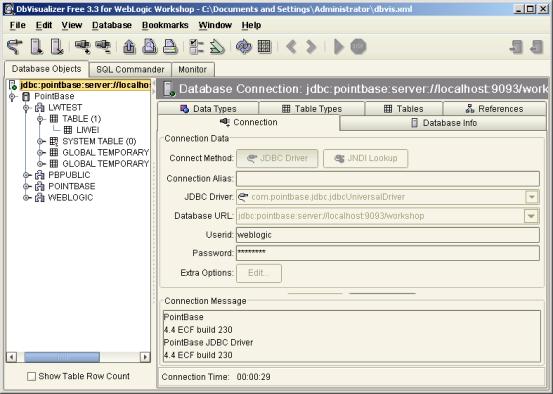
Task: Click the Userid field containing weblogic
Action: pos(388,235)
